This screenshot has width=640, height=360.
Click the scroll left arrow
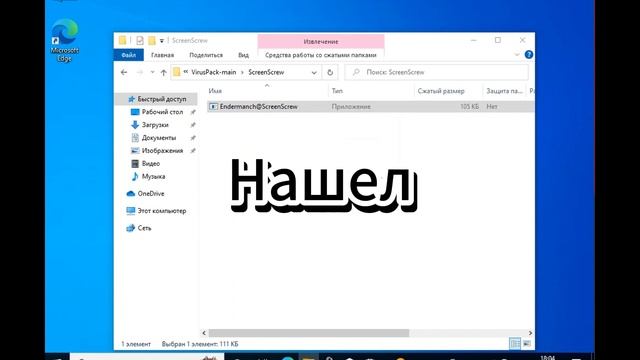click(x=204, y=333)
